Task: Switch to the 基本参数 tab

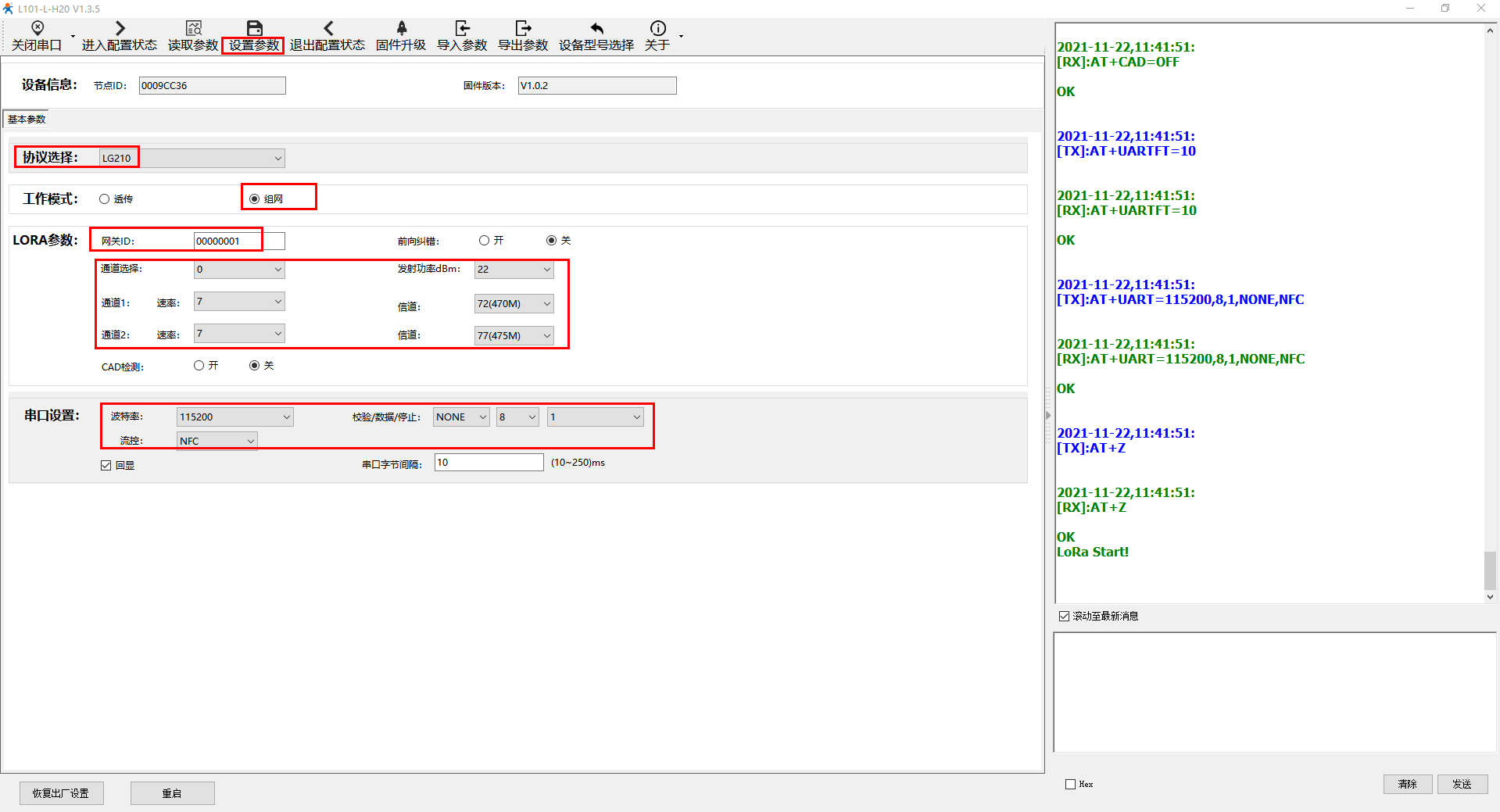Action: (27, 120)
